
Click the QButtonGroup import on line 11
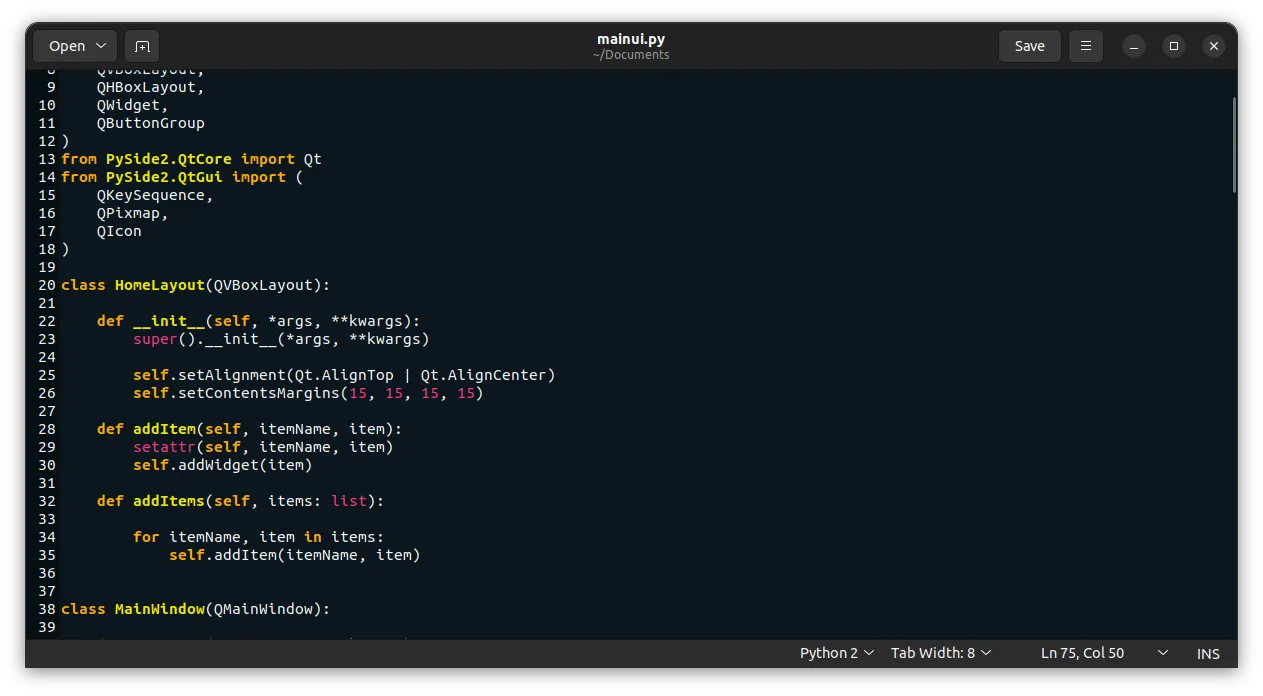150,122
